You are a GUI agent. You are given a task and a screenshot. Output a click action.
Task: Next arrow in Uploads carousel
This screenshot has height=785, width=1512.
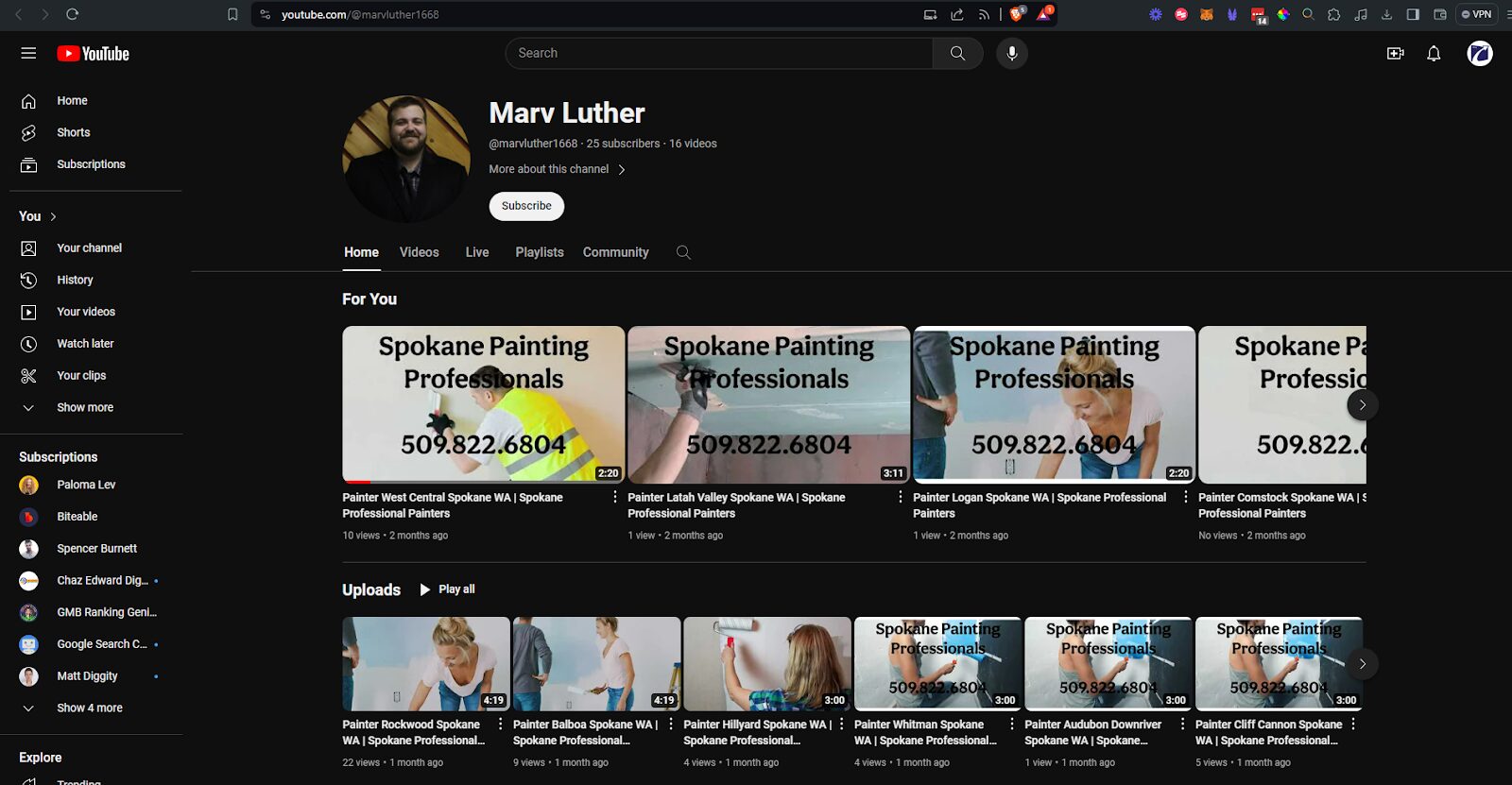click(x=1362, y=664)
